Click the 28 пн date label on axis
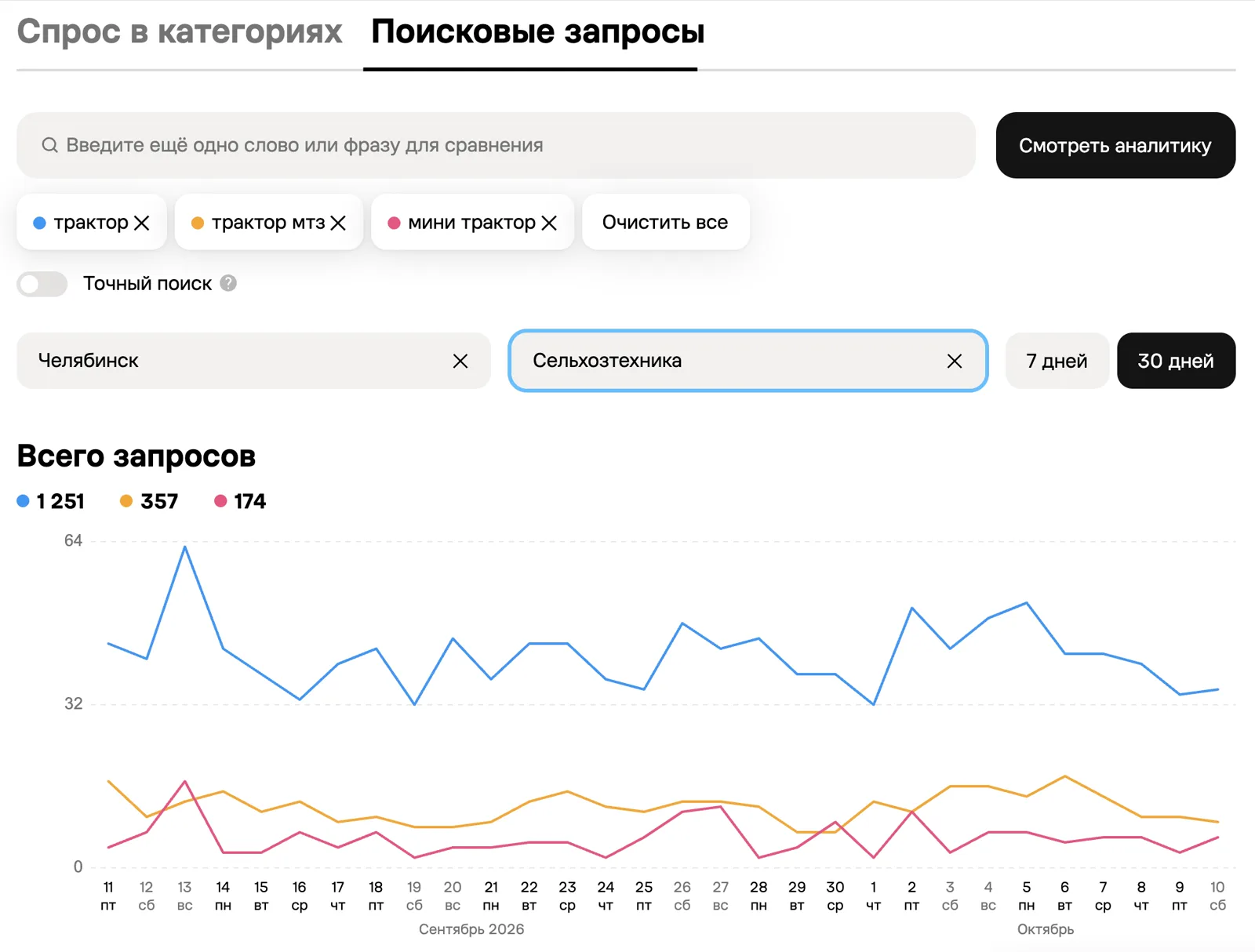The height and width of the screenshot is (952, 1255). [758, 896]
